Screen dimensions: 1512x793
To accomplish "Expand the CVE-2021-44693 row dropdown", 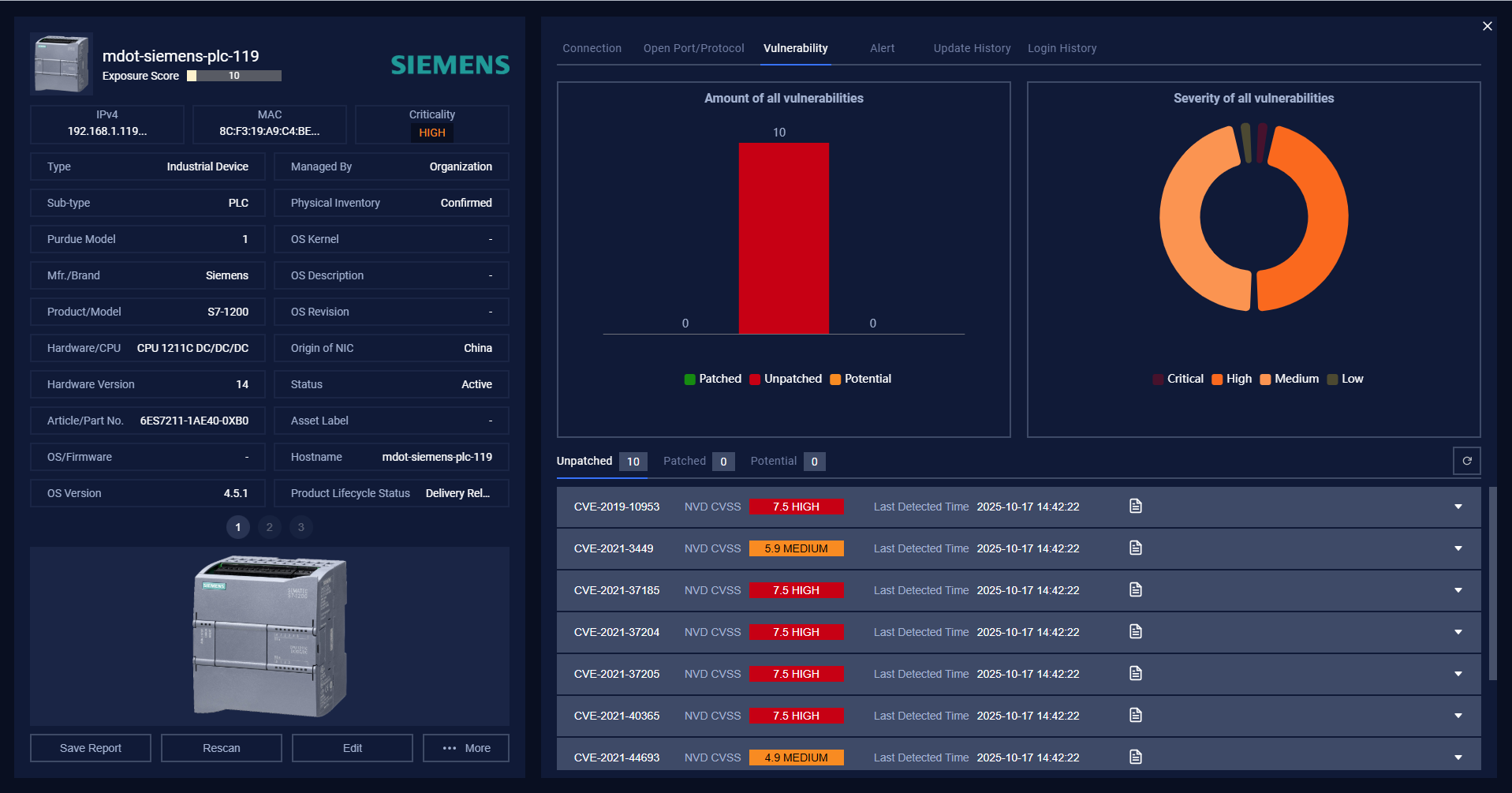I will tap(1458, 757).
